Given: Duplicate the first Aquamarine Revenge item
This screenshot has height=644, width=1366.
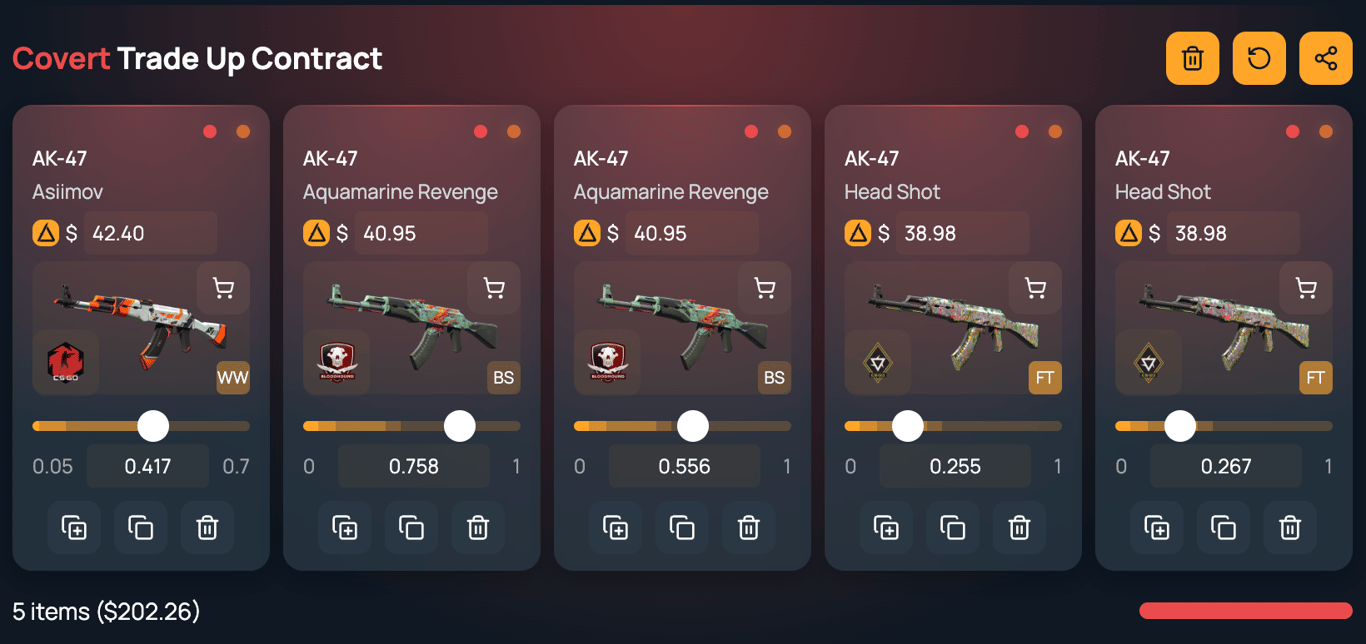Looking at the screenshot, I should [x=345, y=527].
